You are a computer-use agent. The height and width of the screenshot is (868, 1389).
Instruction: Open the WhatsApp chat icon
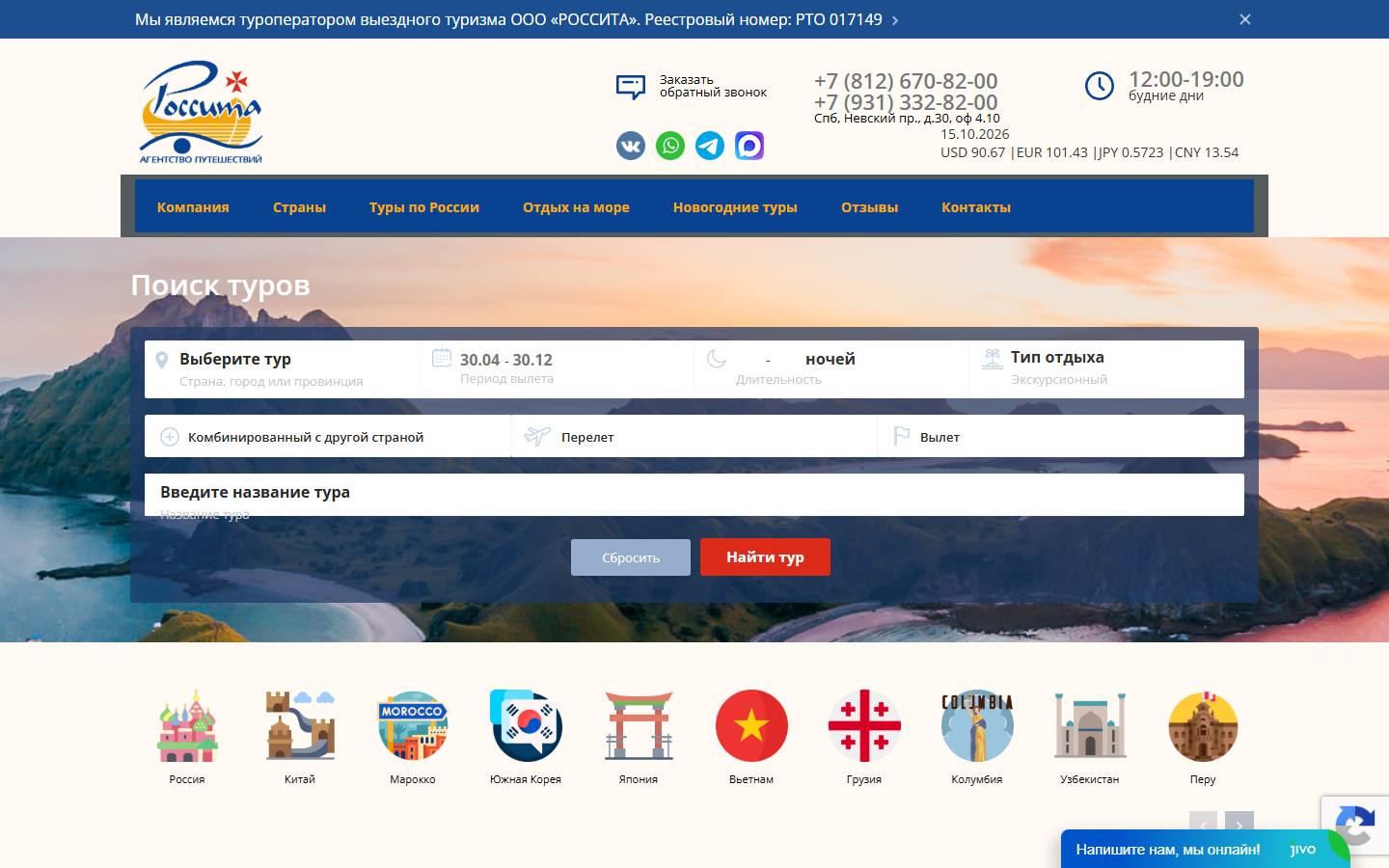coord(670,146)
